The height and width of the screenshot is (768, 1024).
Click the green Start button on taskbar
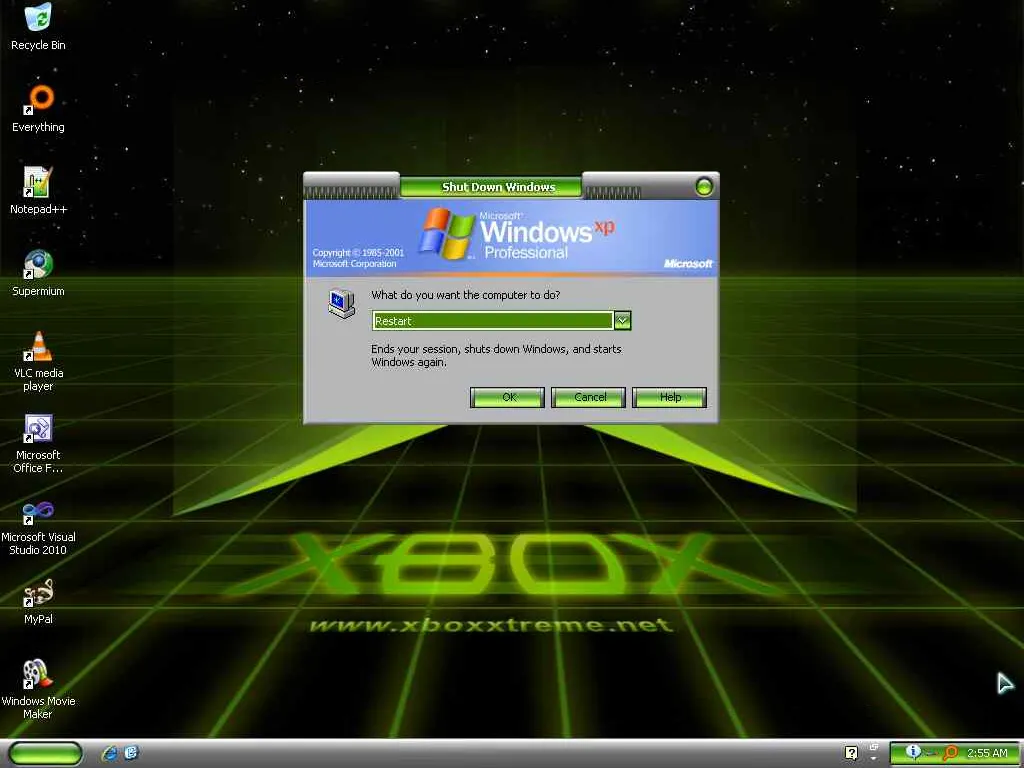click(x=45, y=753)
